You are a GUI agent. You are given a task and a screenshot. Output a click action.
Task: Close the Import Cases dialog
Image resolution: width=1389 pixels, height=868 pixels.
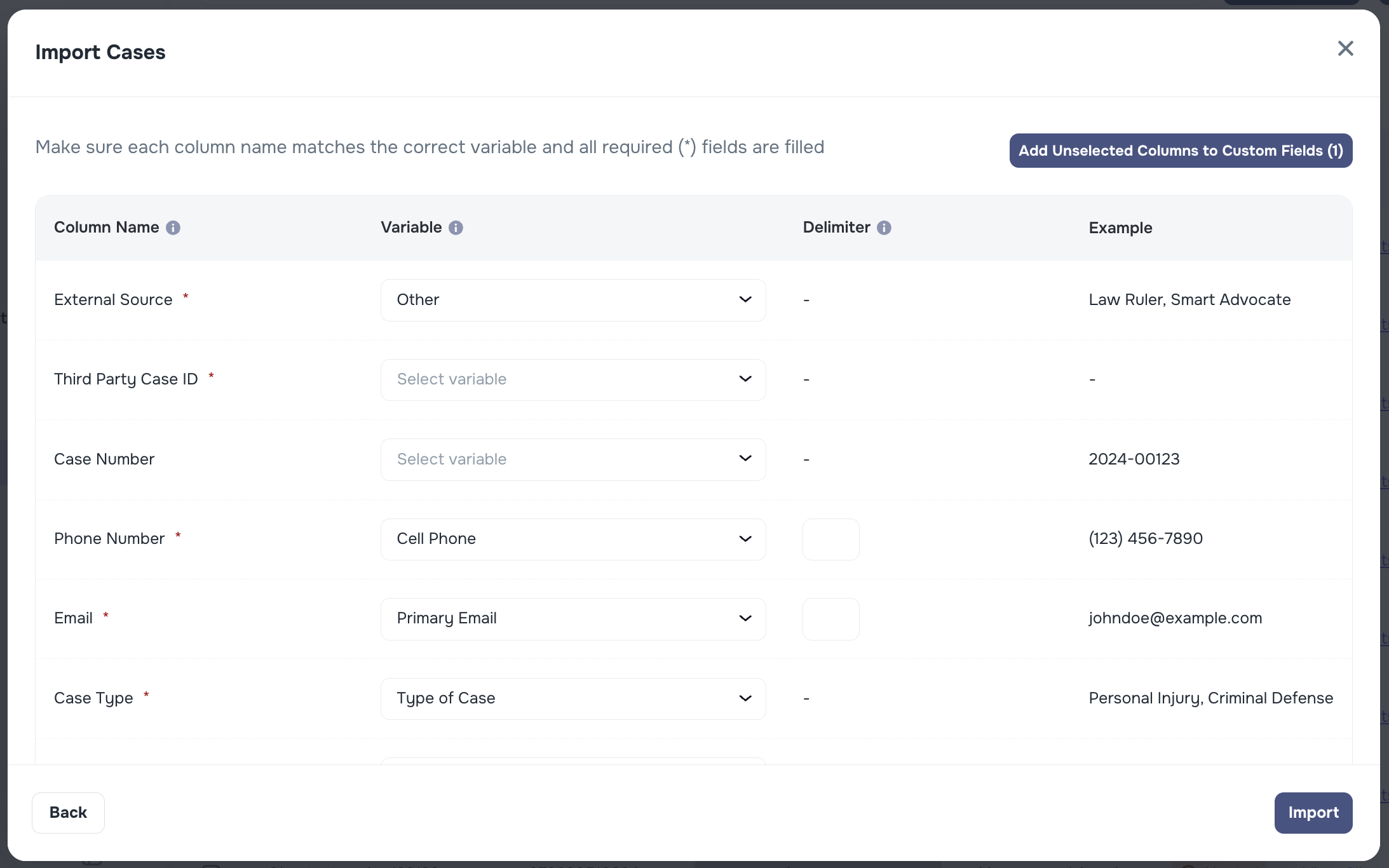coord(1345,48)
